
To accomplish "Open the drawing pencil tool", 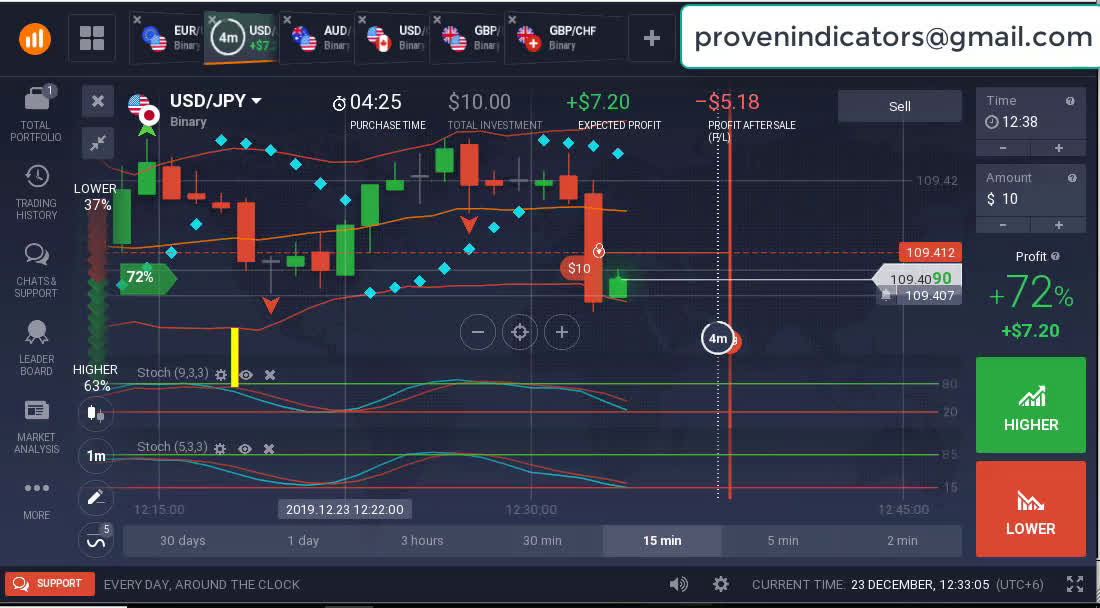I will 96,497.
